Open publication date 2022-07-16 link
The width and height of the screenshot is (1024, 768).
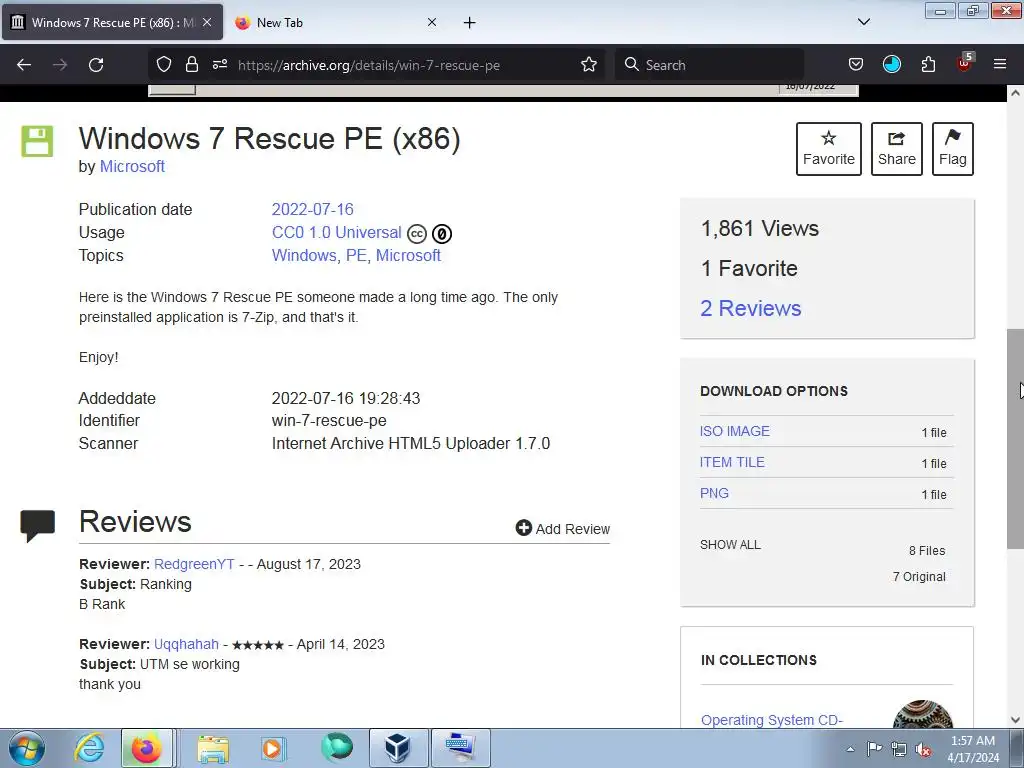point(312,210)
